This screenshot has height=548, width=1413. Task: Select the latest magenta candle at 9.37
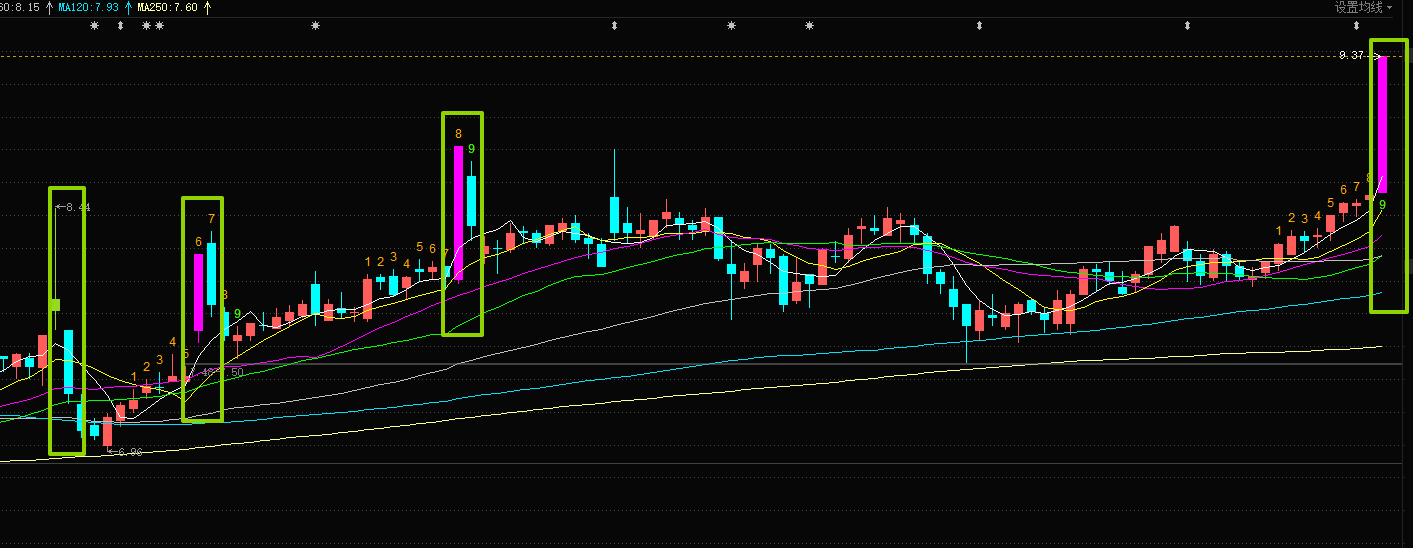tap(1382, 125)
